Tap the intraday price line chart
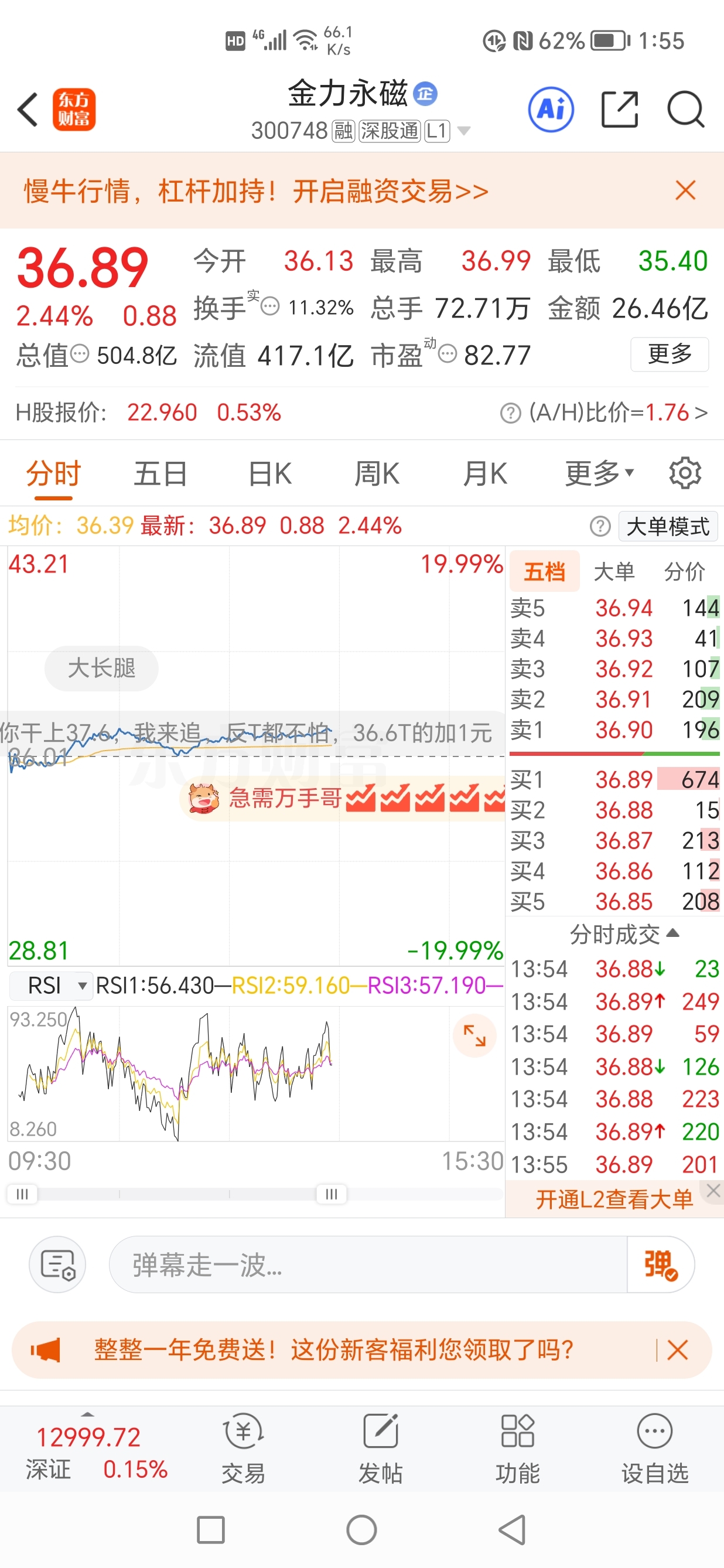This screenshot has height=1568, width=724. coord(255,755)
